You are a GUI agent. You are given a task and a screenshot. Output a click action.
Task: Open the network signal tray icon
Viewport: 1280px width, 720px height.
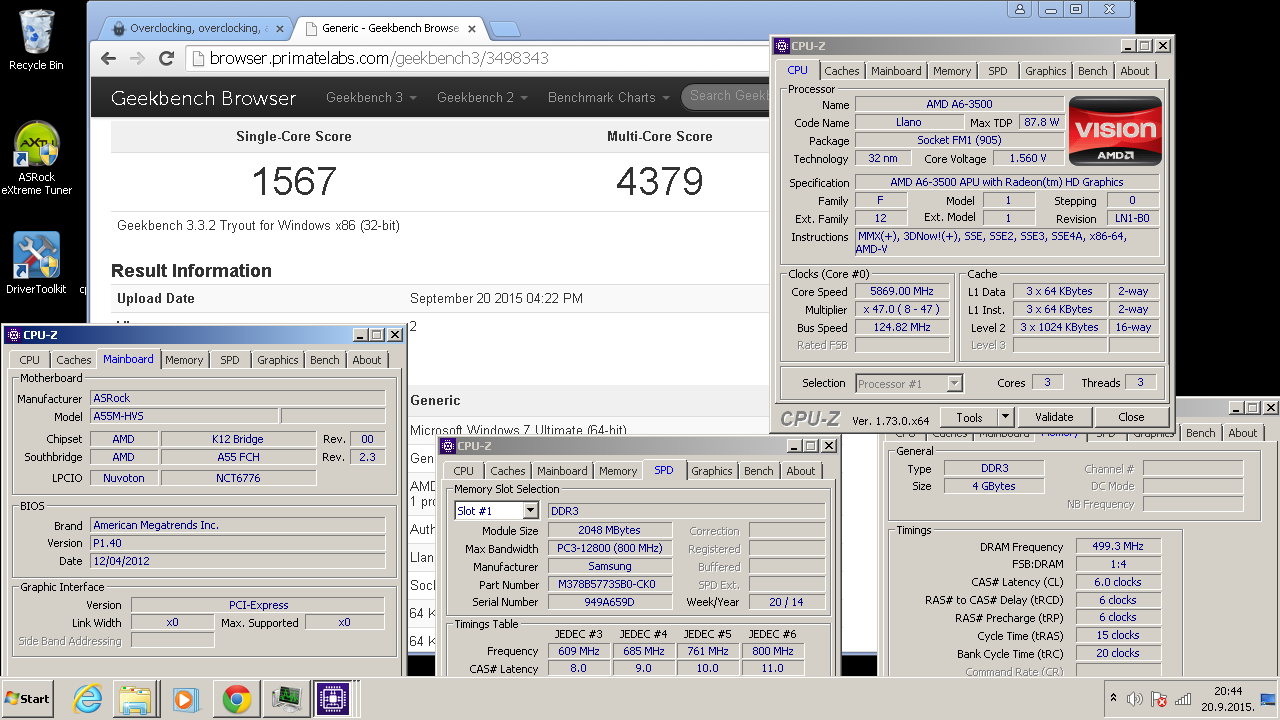1183,699
